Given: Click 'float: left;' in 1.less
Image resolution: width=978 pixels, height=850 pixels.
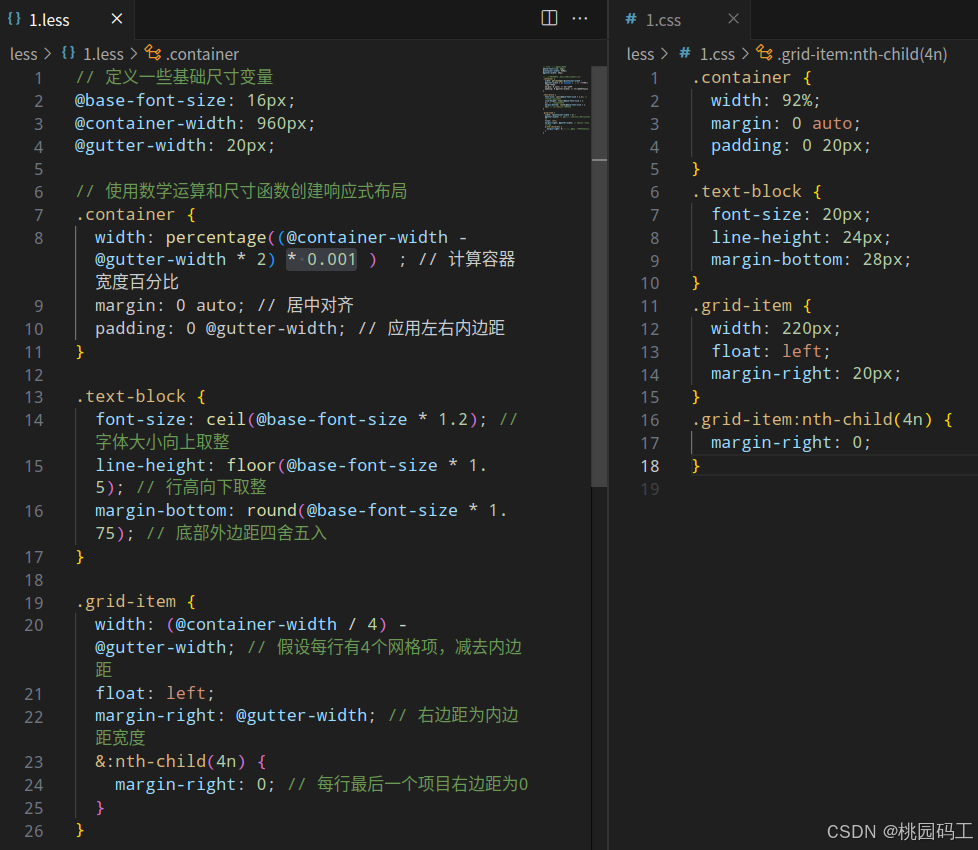Looking at the screenshot, I should pyautogui.click(x=155, y=693).
